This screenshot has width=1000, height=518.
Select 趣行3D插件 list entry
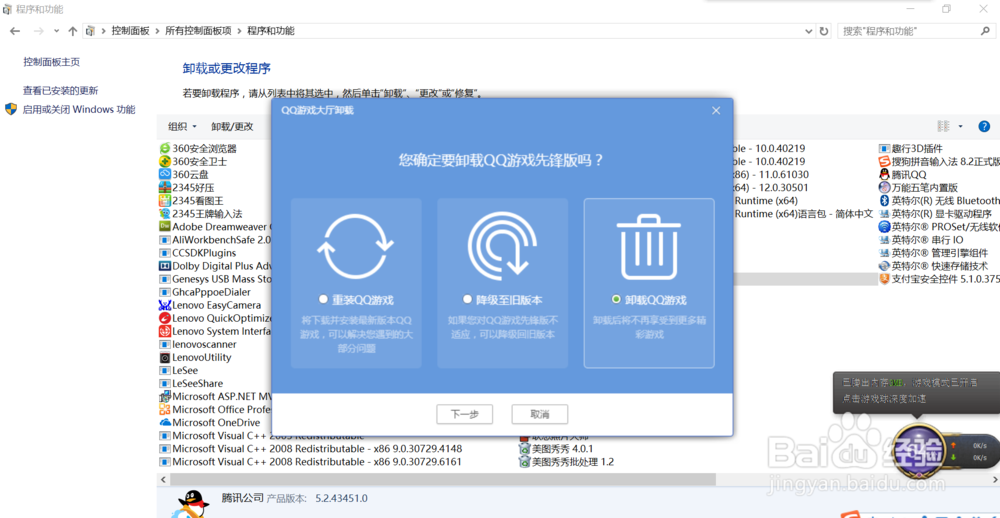pyautogui.click(x=910, y=148)
